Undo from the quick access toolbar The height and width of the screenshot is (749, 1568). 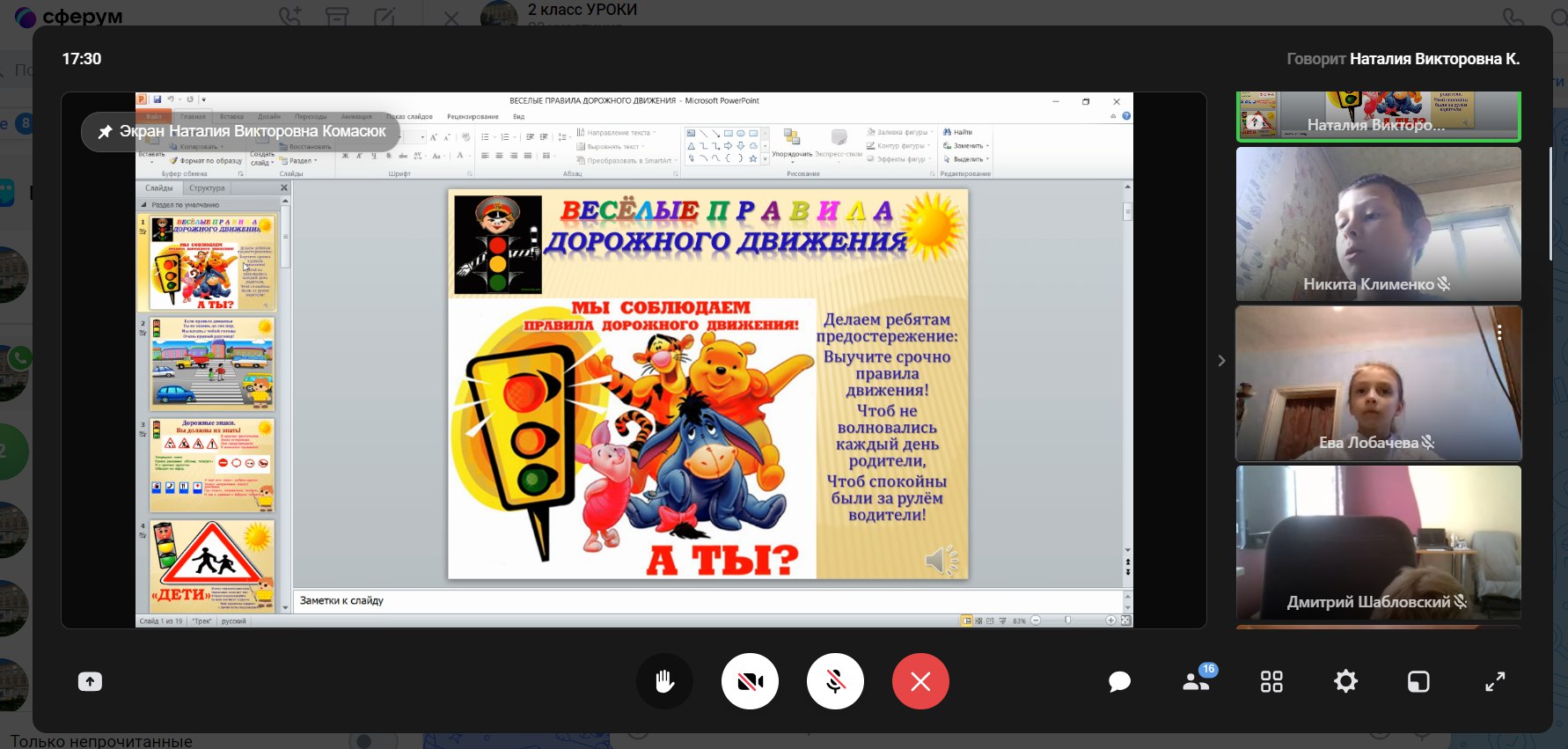170,100
